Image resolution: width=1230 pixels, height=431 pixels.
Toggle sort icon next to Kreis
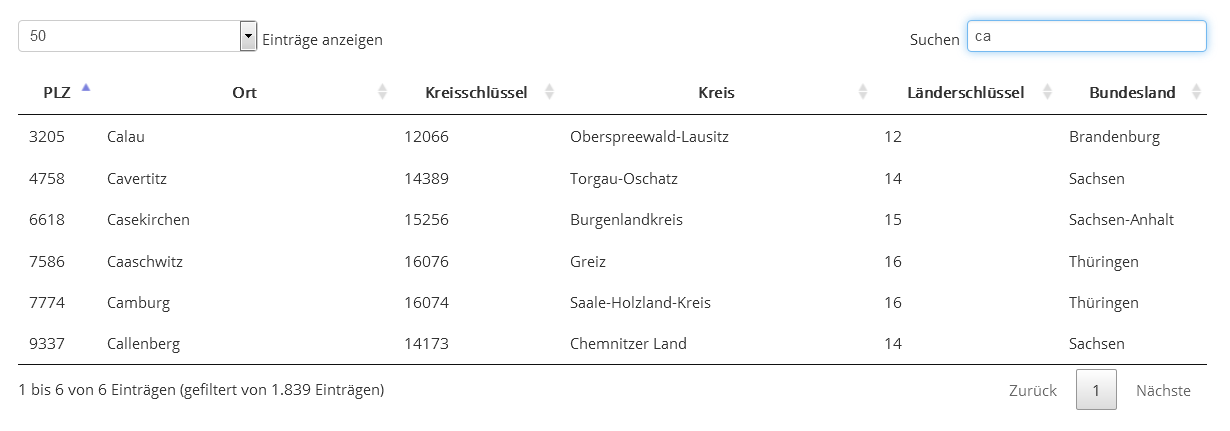pos(863,92)
